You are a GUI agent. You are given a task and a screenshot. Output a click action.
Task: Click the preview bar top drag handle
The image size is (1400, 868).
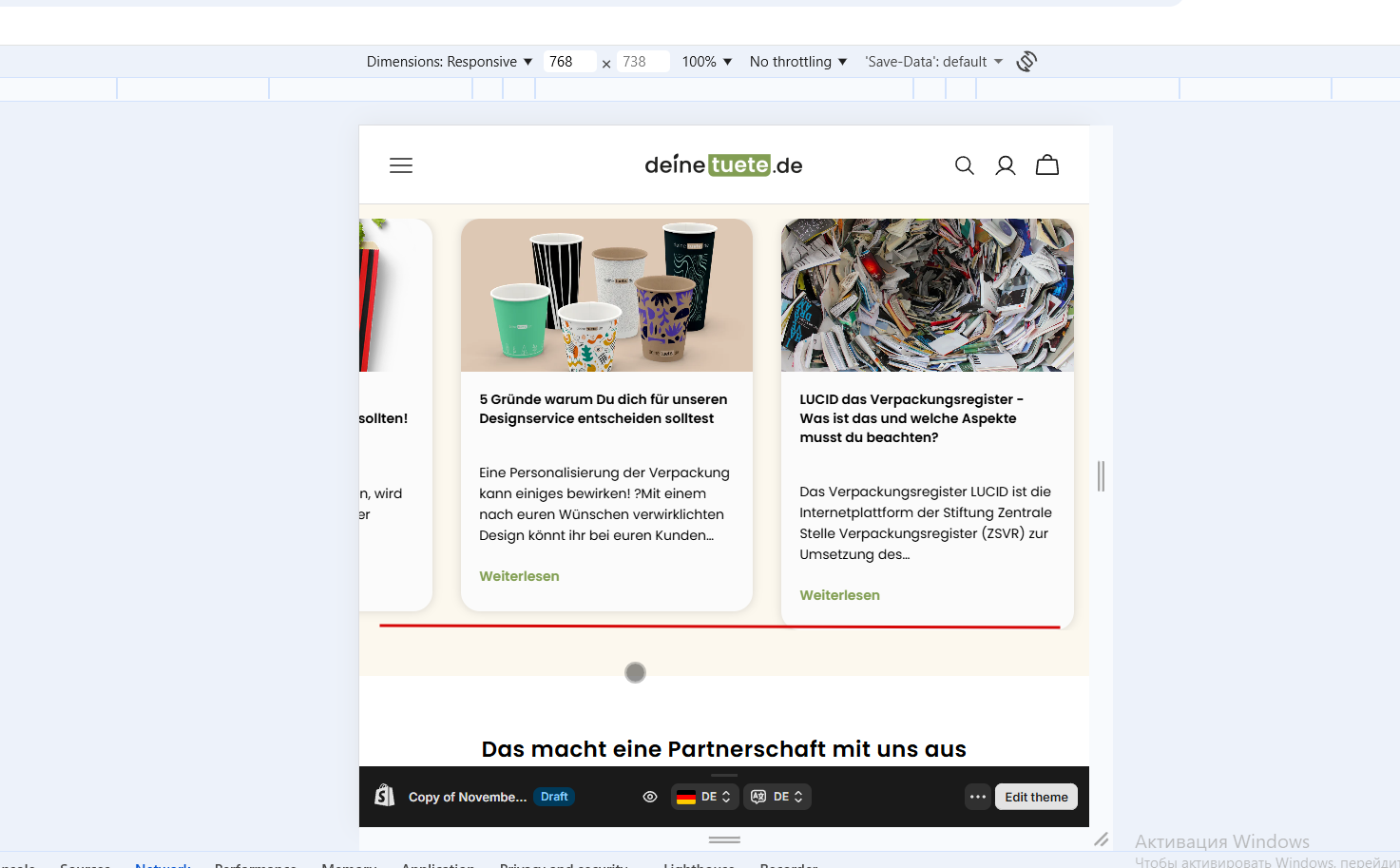[x=724, y=775]
